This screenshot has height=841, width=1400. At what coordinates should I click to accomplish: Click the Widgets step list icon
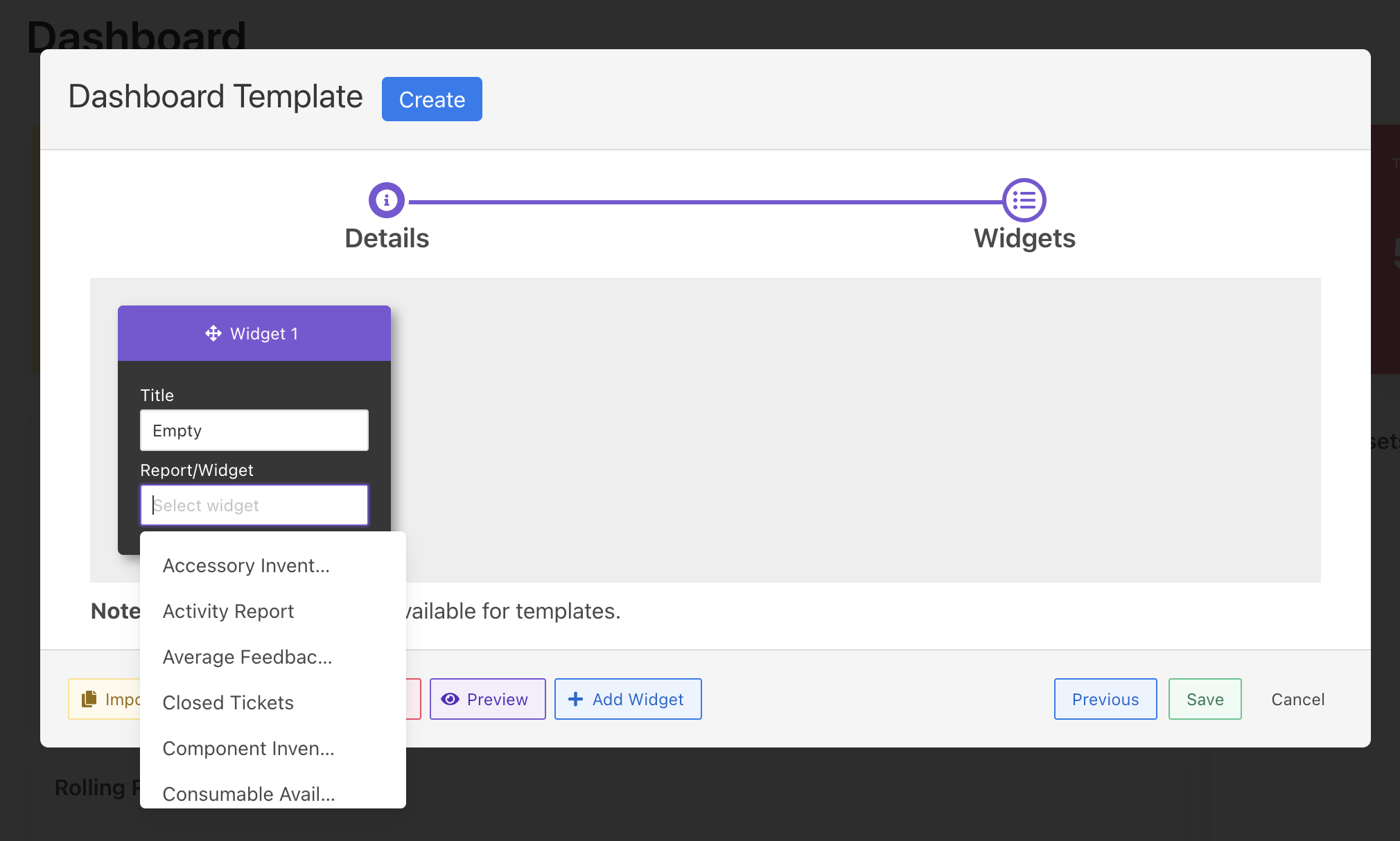[x=1024, y=200]
